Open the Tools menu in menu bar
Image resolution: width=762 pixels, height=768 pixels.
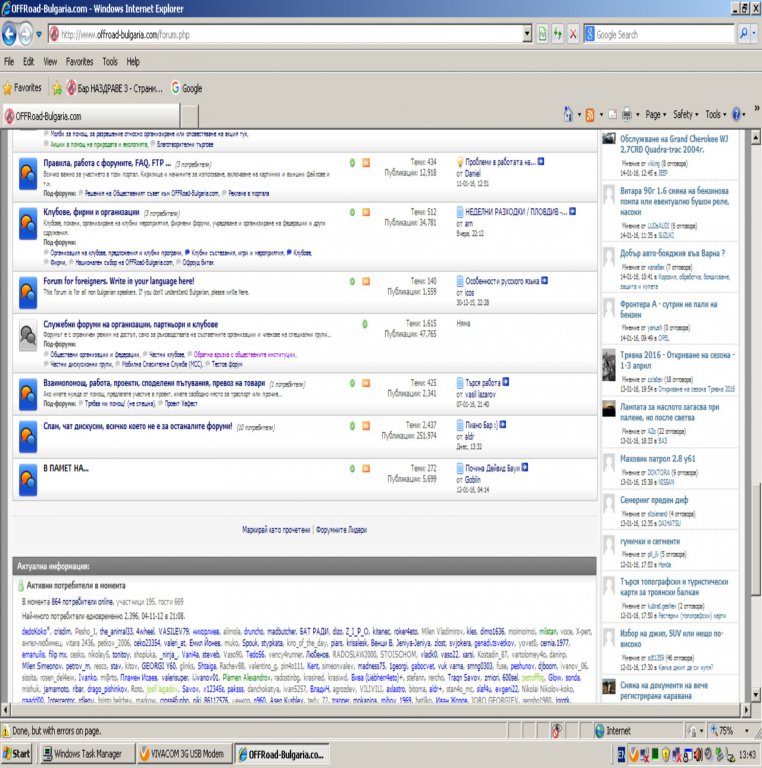pos(109,62)
